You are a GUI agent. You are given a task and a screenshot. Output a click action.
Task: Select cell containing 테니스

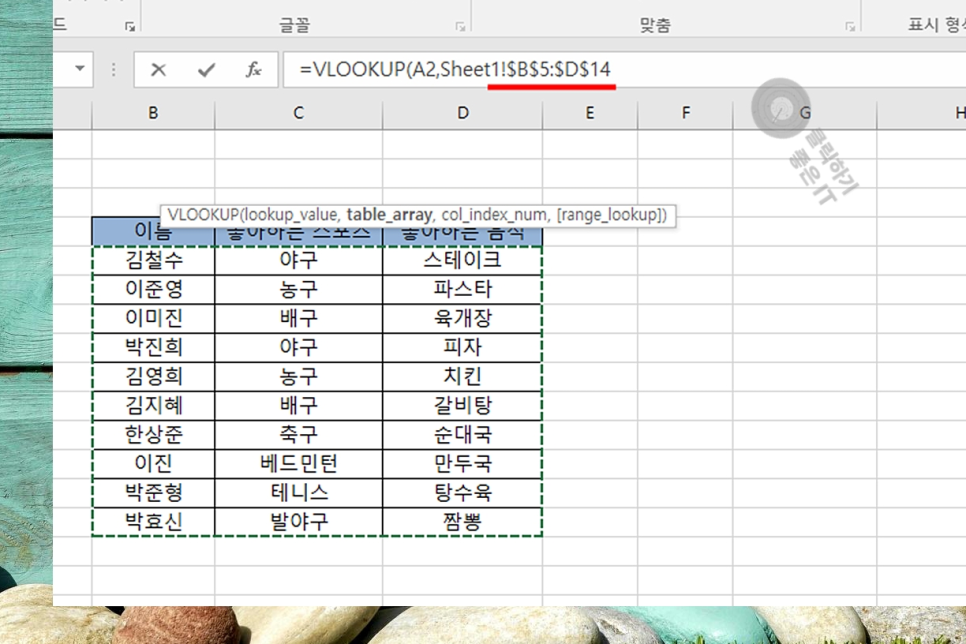(x=298, y=492)
